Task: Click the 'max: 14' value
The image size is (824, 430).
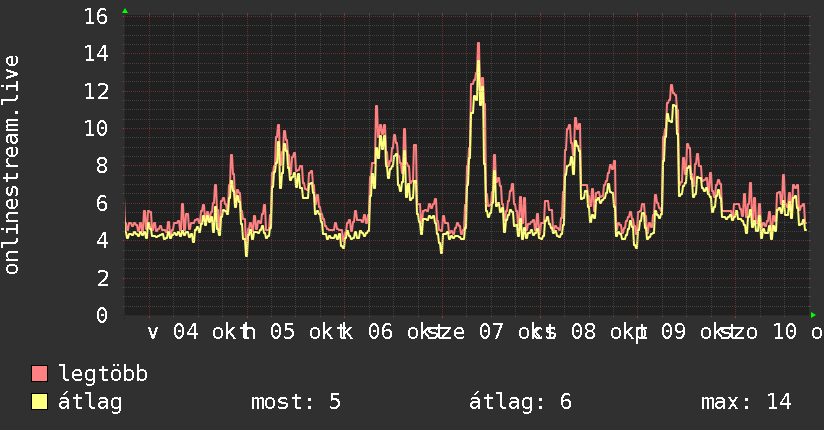Action: pos(746,402)
